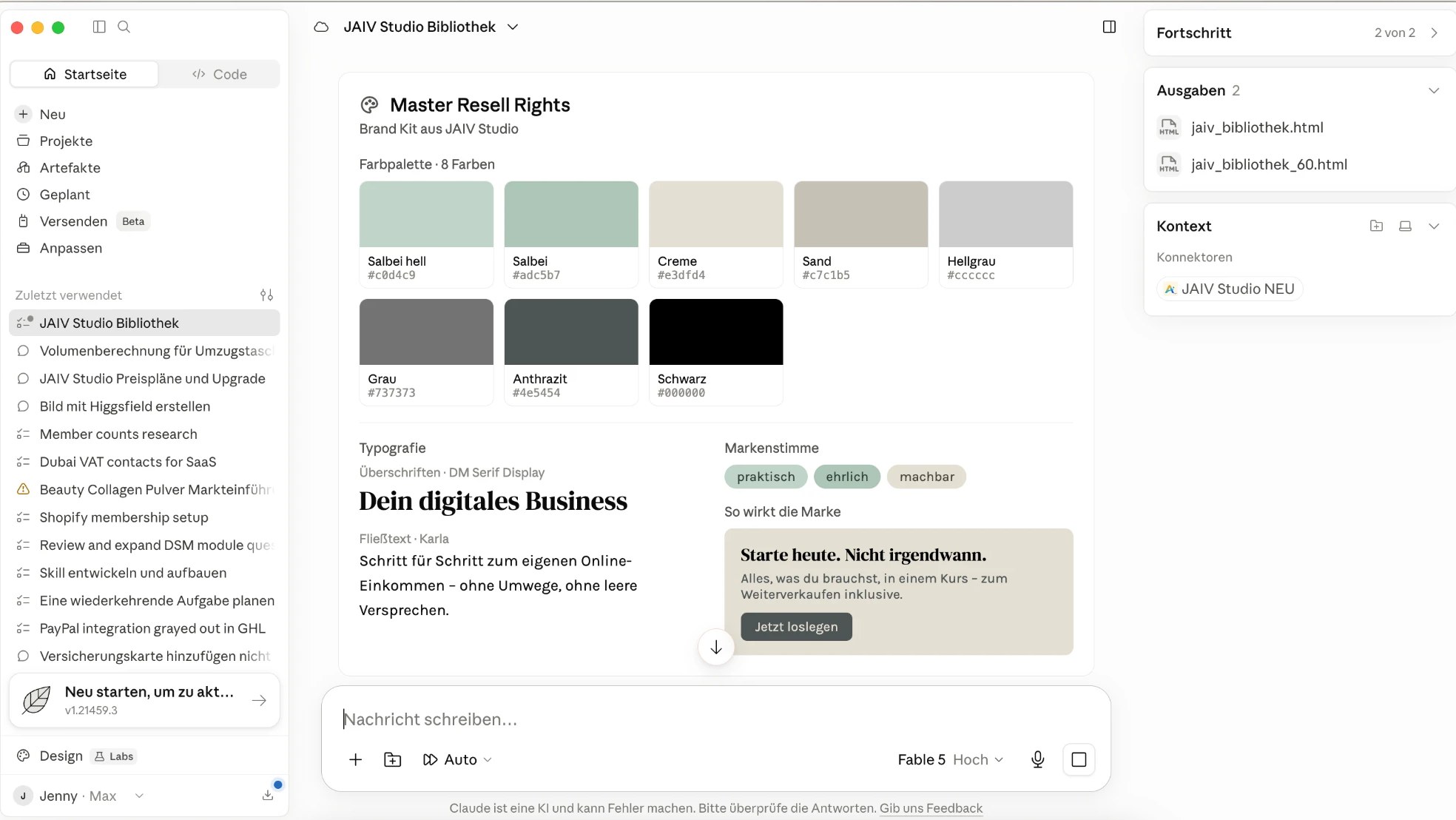
Task: Open jaiv_bibliothek.html file icon
Action: coord(1169,127)
